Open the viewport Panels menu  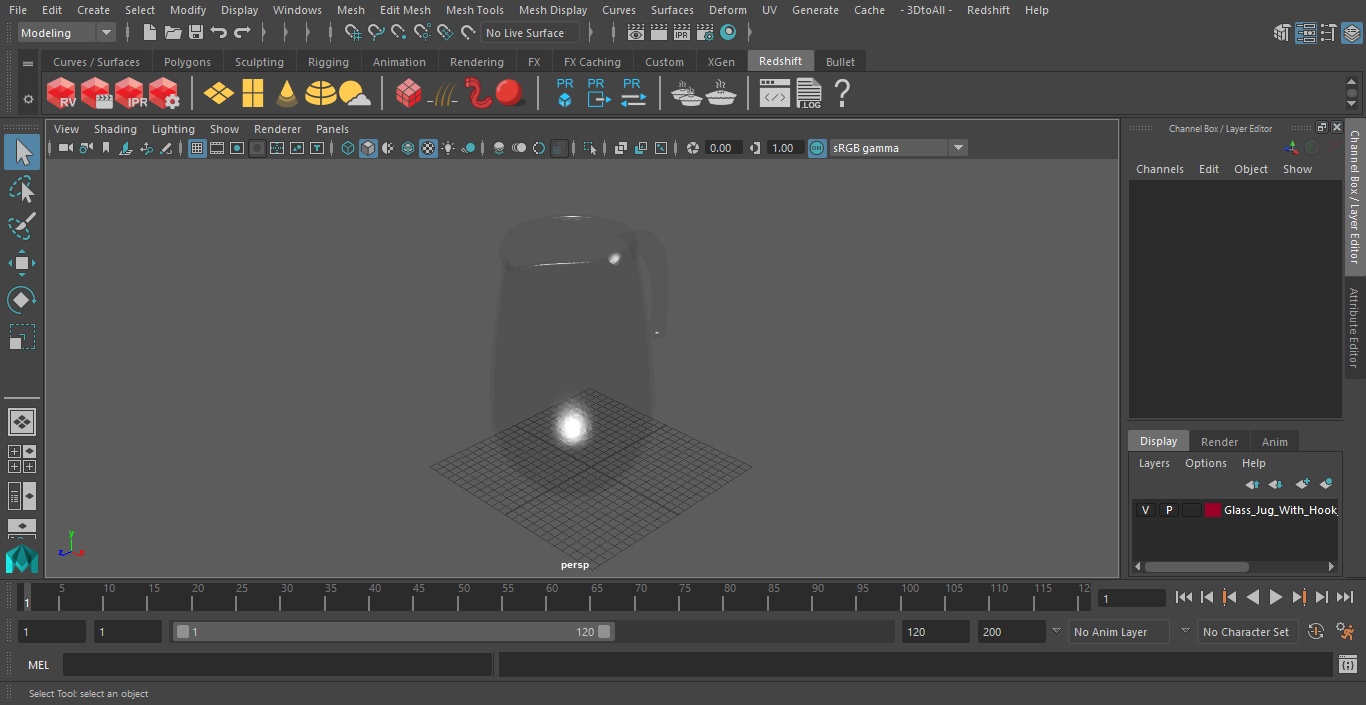coord(332,129)
